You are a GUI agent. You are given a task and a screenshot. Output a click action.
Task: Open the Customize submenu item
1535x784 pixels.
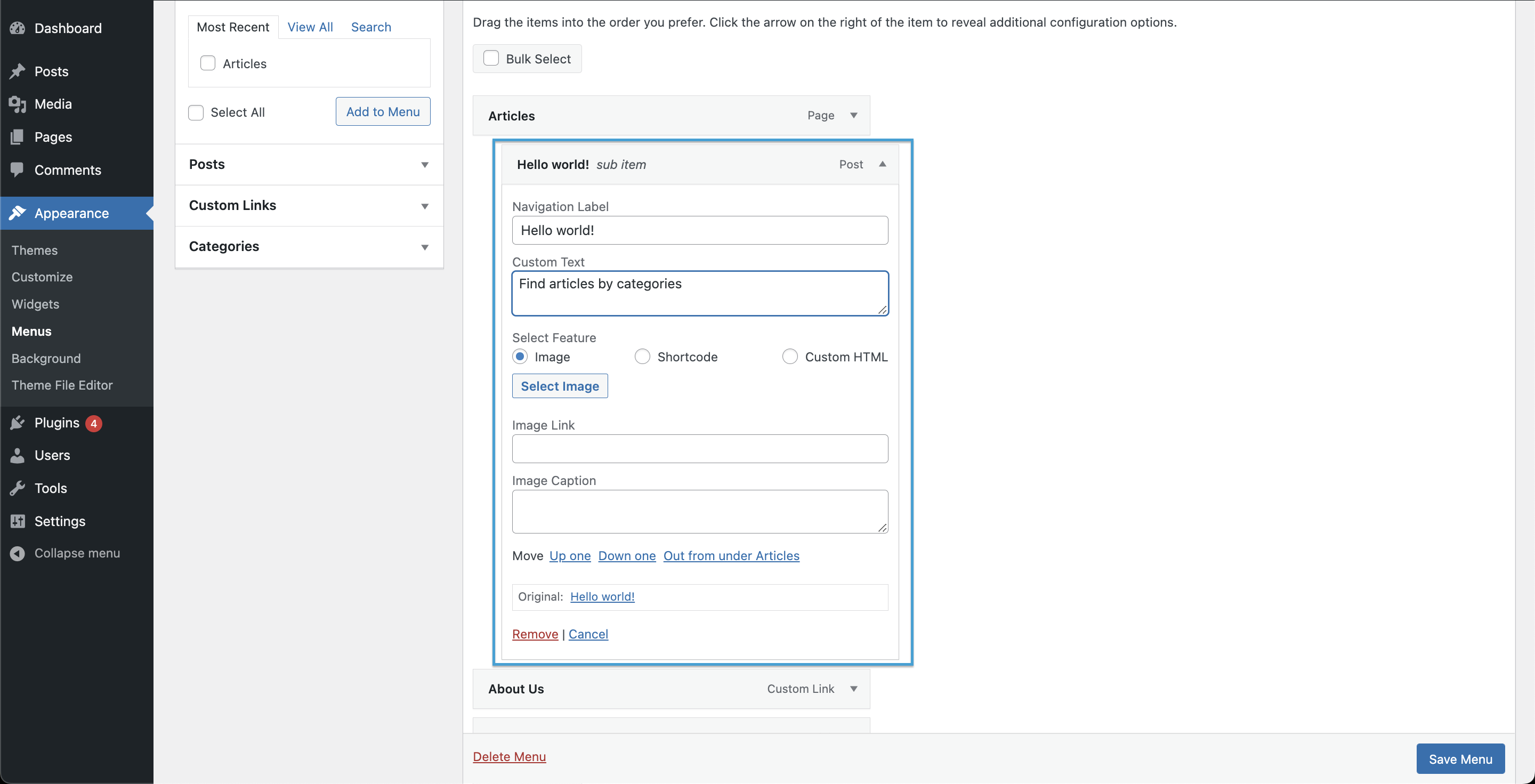tap(42, 277)
